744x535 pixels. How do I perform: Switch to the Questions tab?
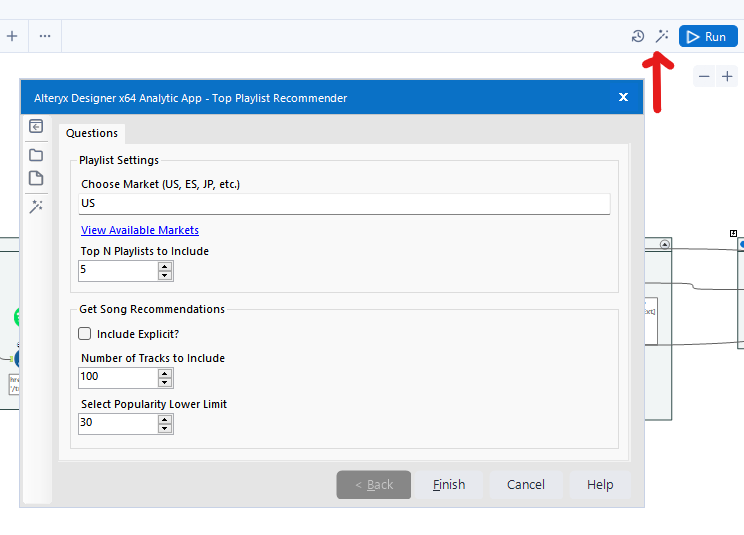[x=92, y=133]
